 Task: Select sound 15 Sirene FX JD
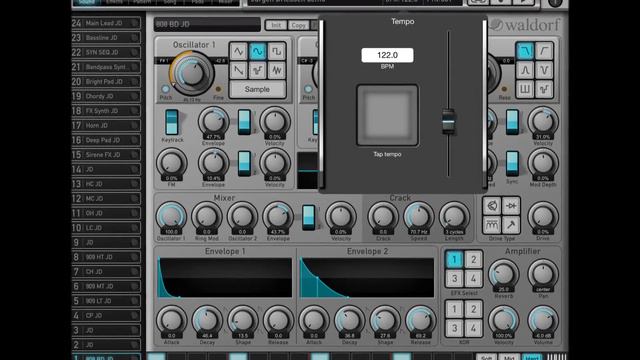[106, 155]
